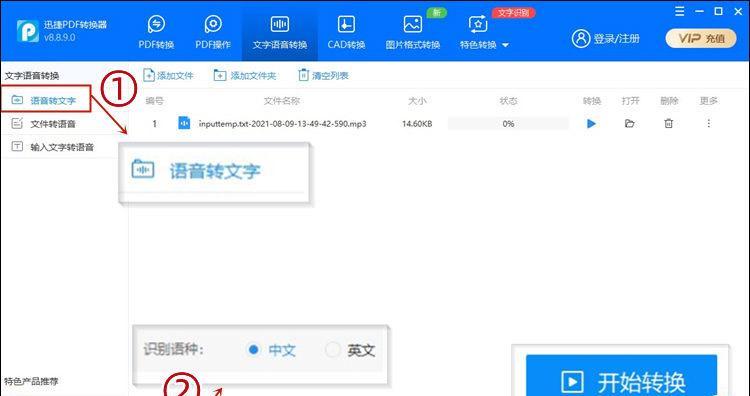Expand the 特色转换 dropdown arrow
This screenshot has width=750, height=396.
505,45
